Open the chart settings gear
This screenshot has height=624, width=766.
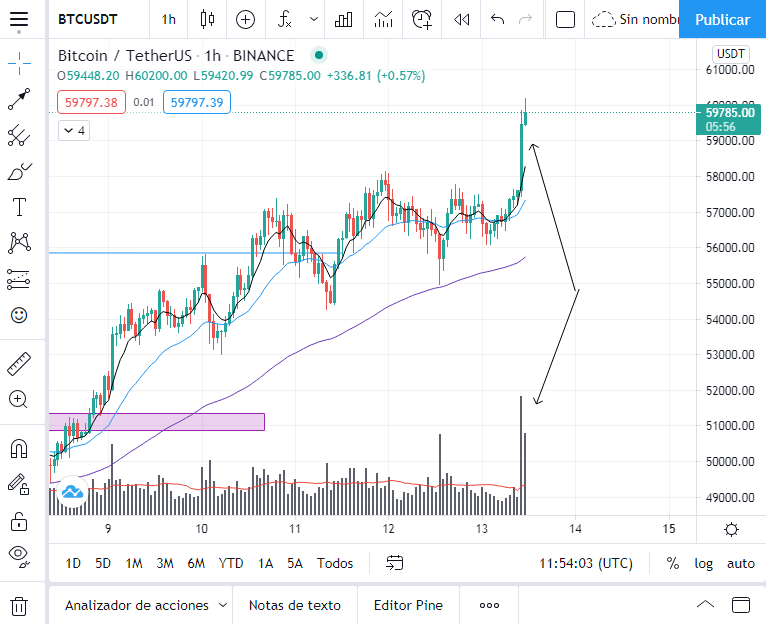coord(731,529)
